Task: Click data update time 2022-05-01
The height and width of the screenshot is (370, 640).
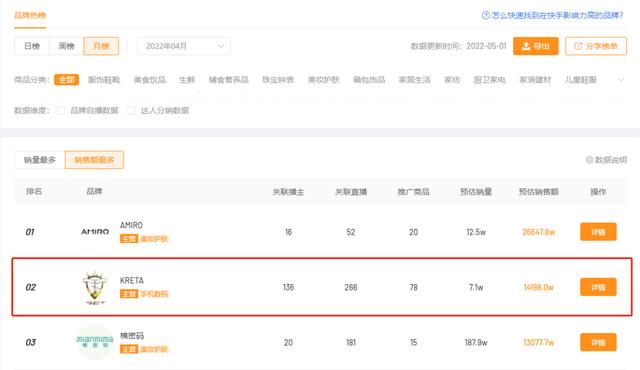Action: 486,46
